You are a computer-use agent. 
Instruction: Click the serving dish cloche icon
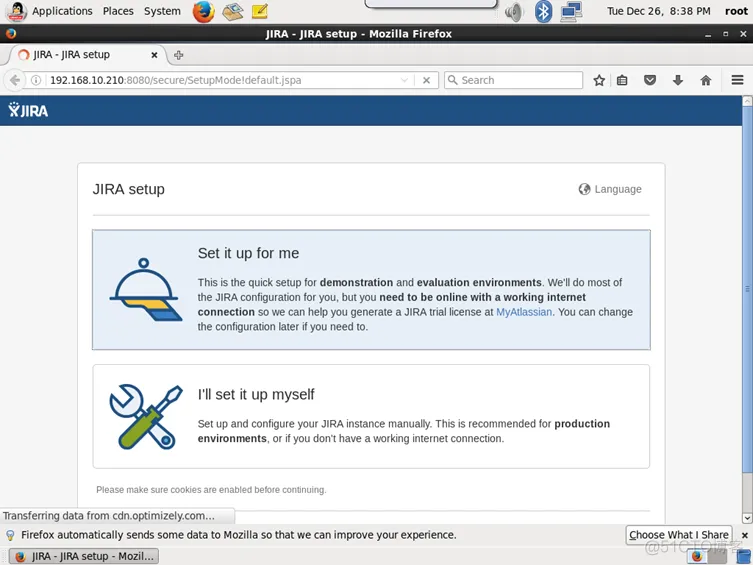[x=146, y=289]
